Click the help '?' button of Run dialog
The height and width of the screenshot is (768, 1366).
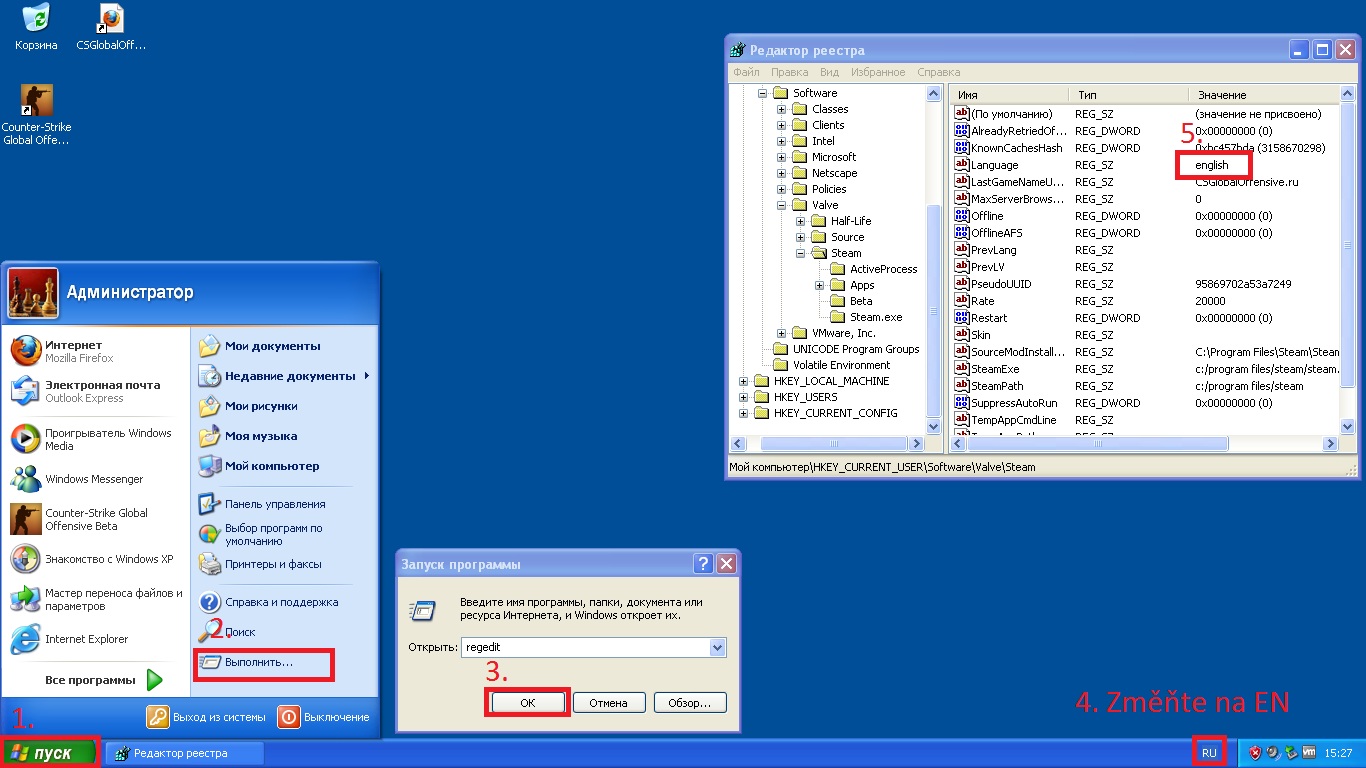coord(704,564)
